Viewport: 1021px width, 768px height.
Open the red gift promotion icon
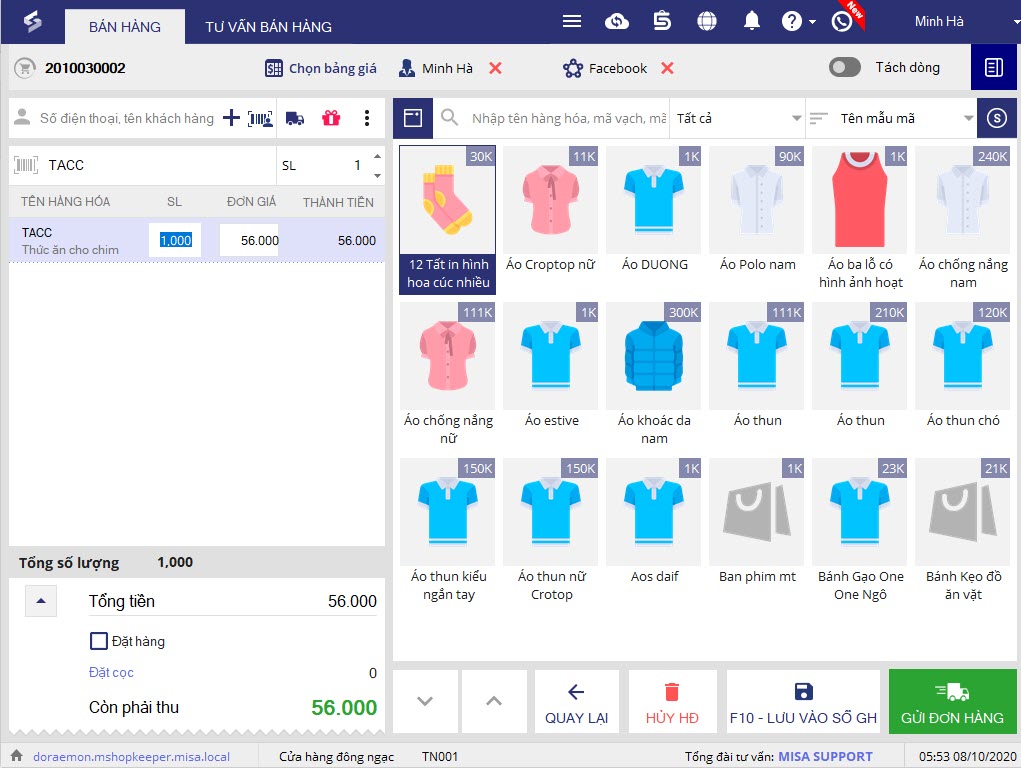click(x=331, y=118)
